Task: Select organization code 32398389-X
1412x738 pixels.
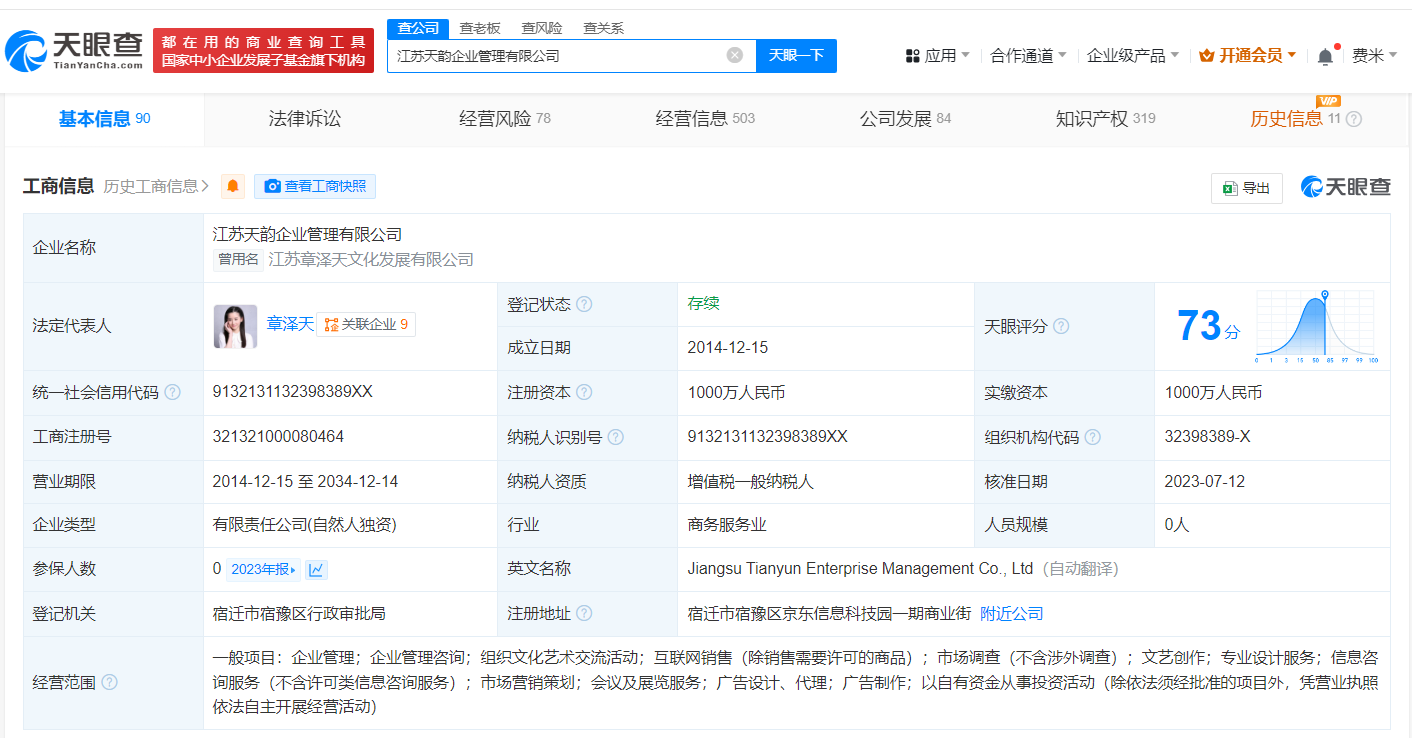Action: pos(1207,437)
